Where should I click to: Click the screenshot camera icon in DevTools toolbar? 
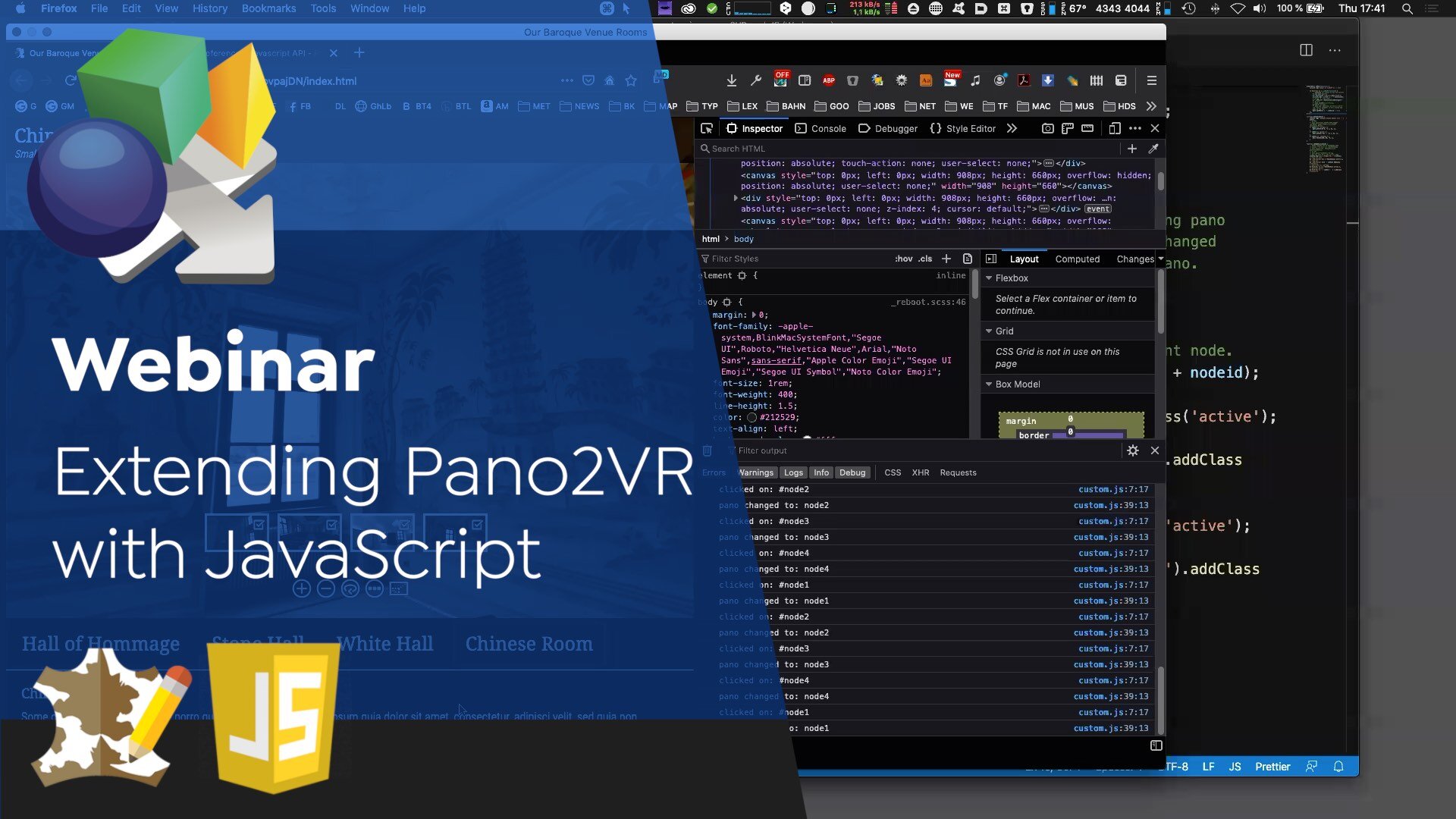[1047, 128]
